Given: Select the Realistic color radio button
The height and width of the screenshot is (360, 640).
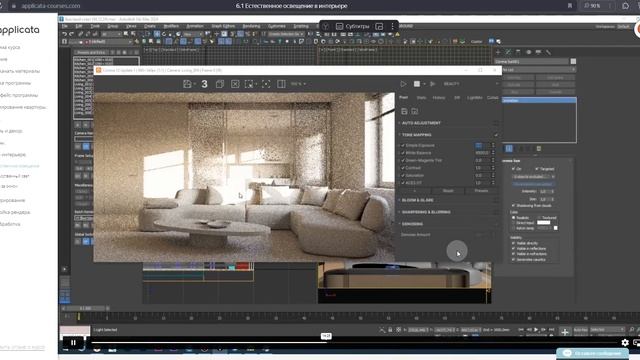Looking at the screenshot, I should coord(513,218).
